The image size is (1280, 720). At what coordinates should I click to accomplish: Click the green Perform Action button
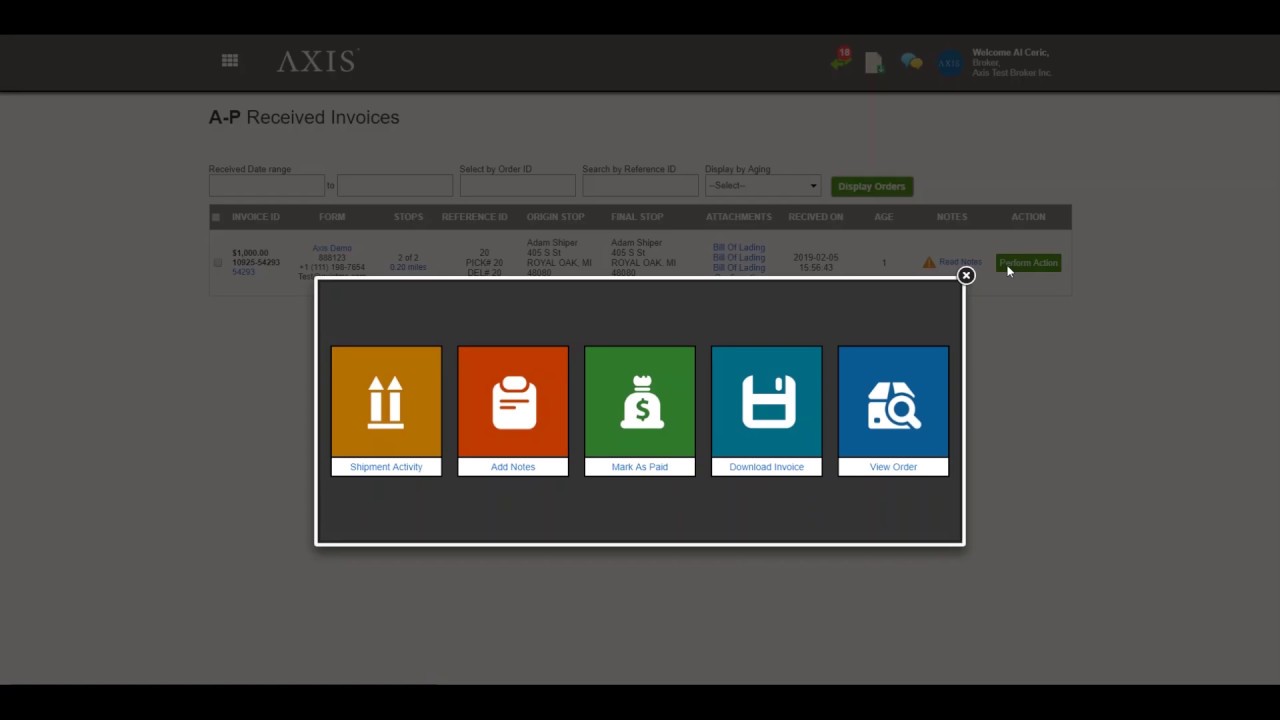pyautogui.click(x=1029, y=263)
